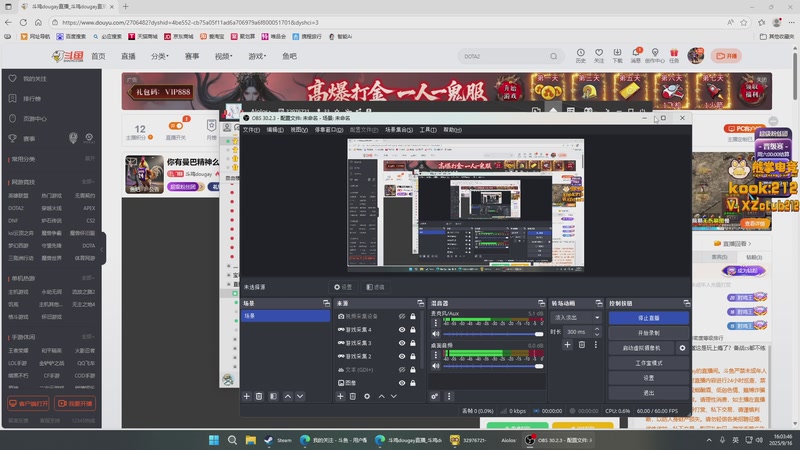
Task: Open 麦克风/Aux channel options dots
Action: (x=436, y=323)
